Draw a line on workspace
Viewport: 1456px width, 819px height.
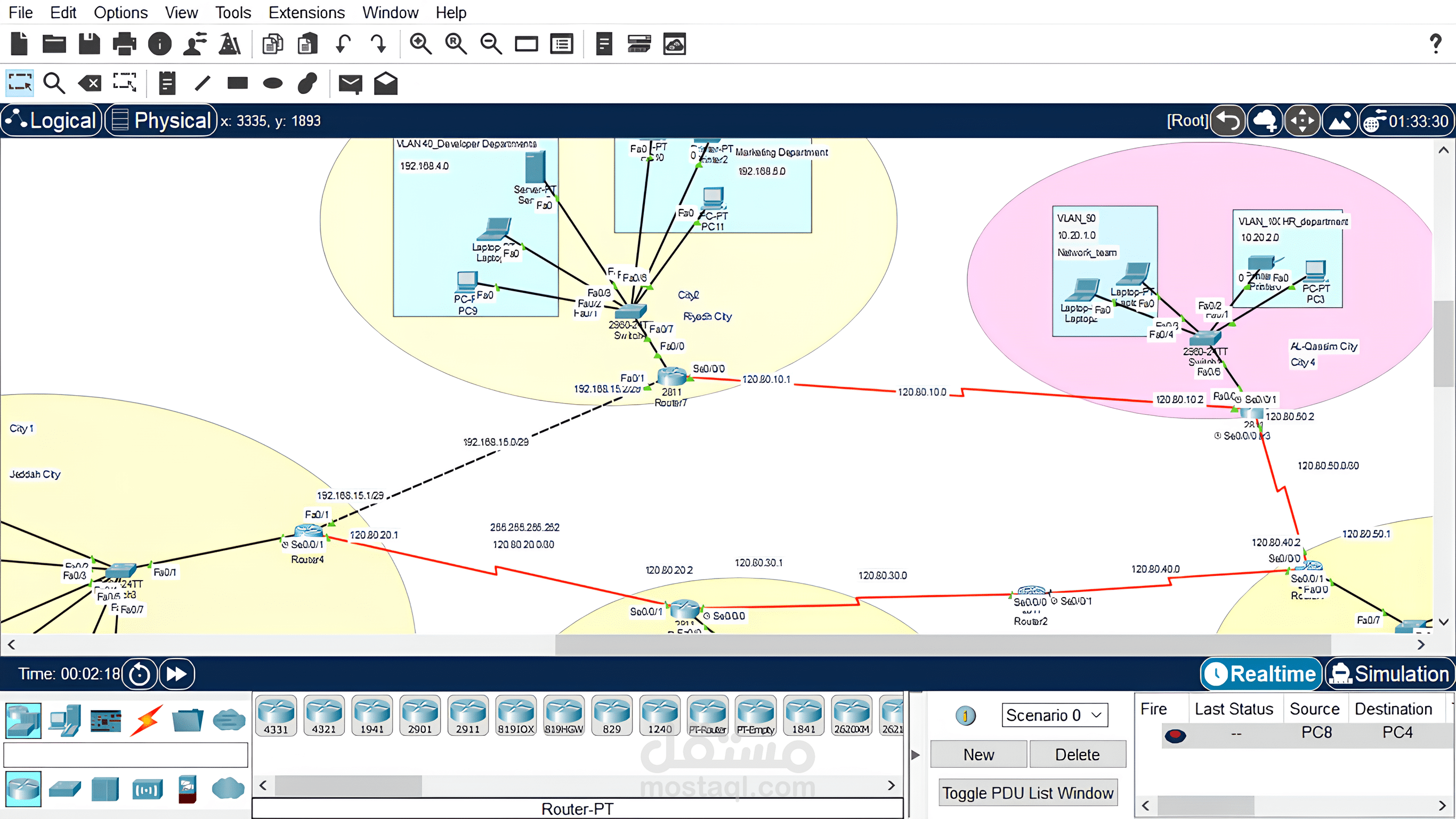[x=202, y=84]
